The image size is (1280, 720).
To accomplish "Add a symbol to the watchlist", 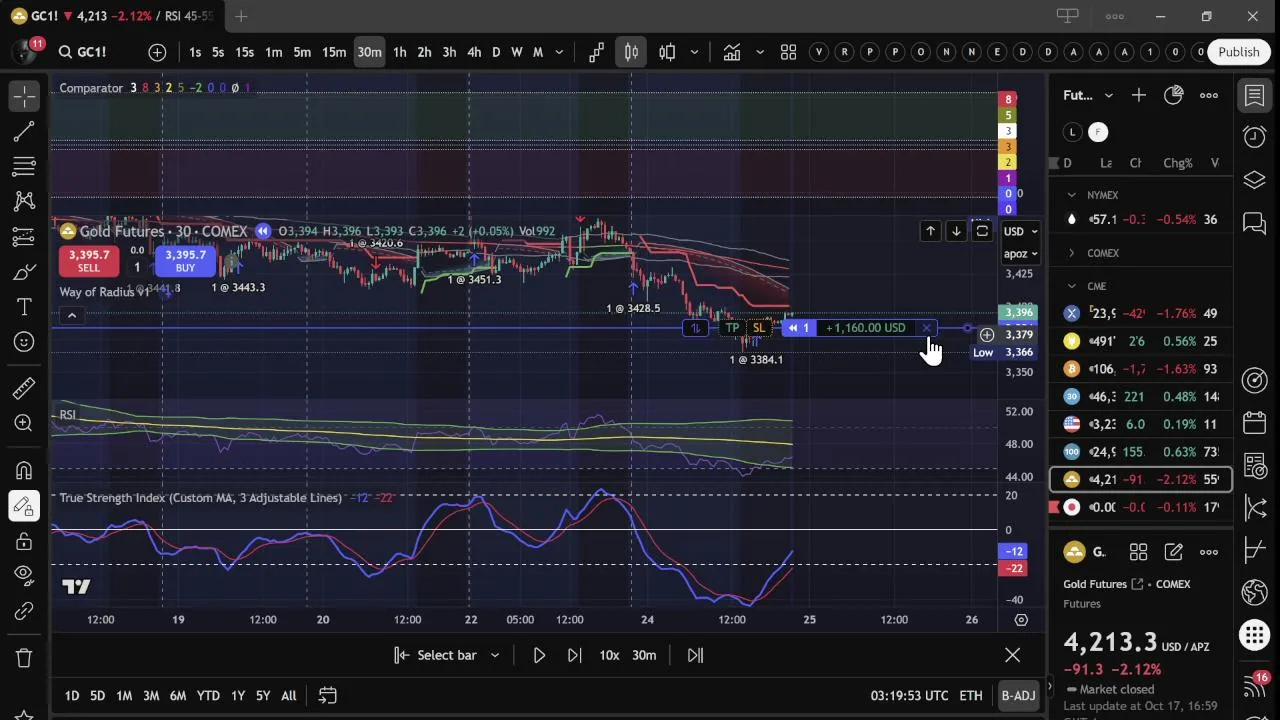I will click(1139, 95).
